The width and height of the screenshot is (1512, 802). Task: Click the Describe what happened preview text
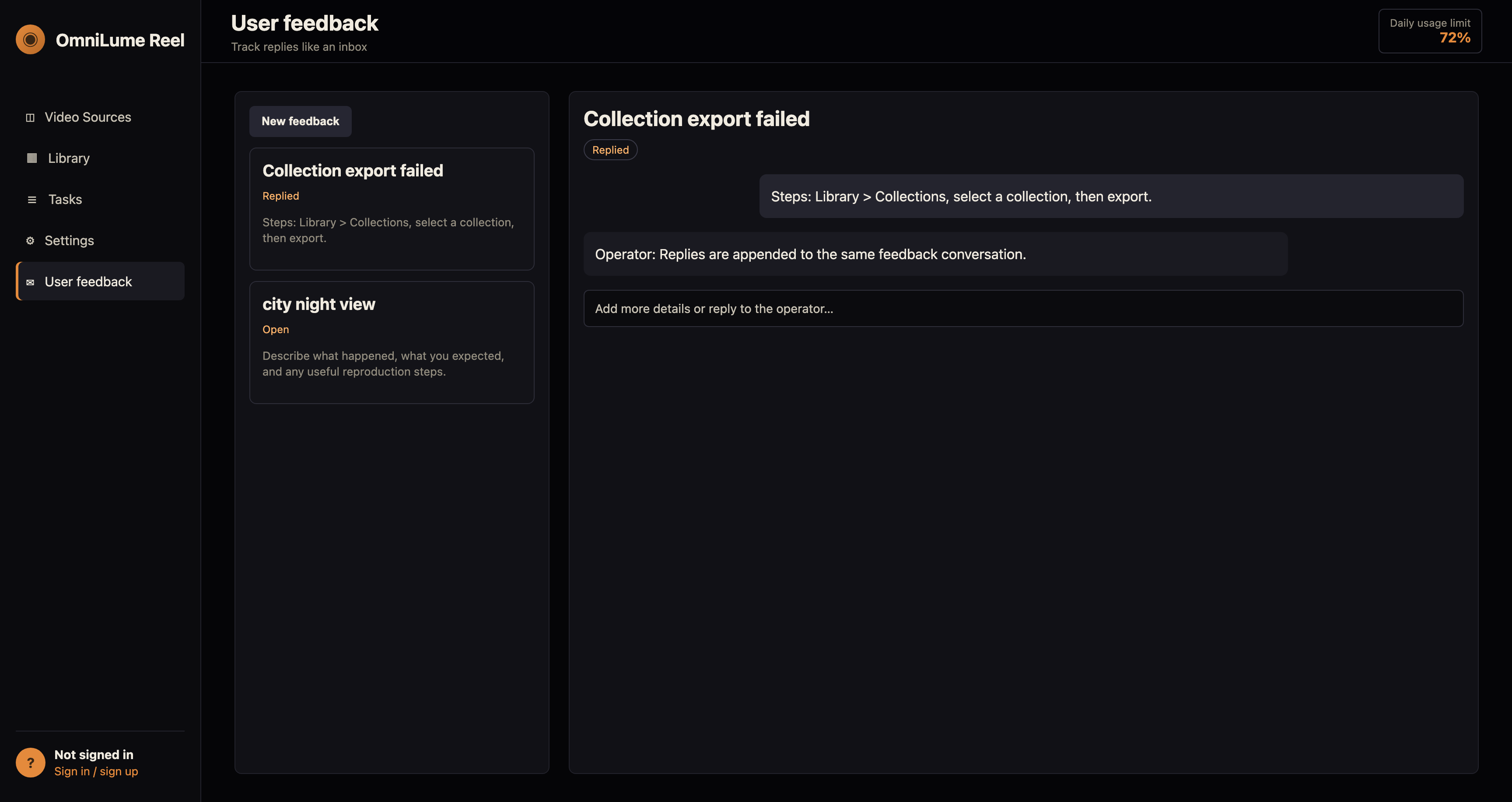click(383, 363)
